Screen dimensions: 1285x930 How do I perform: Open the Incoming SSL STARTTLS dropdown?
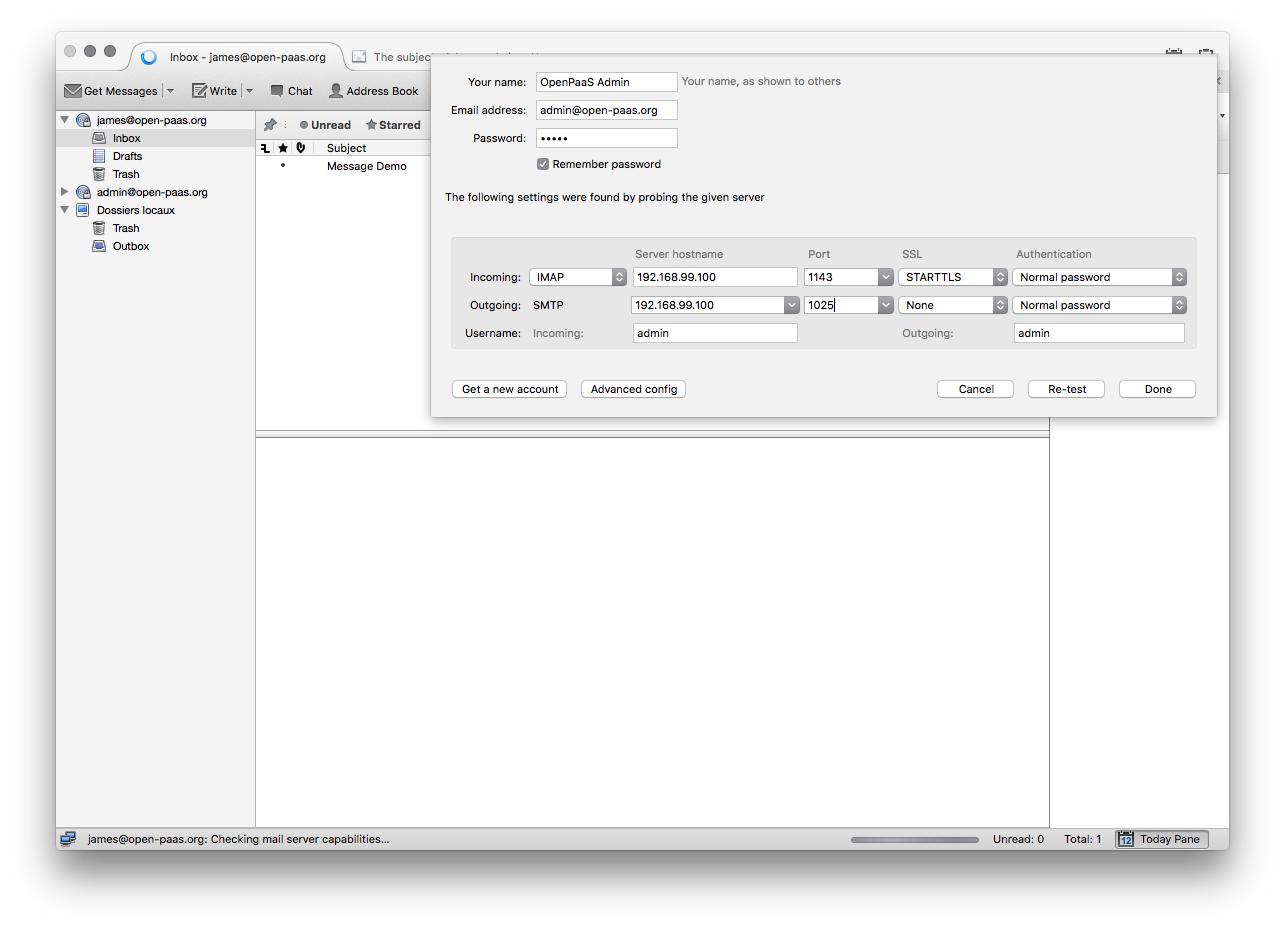[x=953, y=277]
